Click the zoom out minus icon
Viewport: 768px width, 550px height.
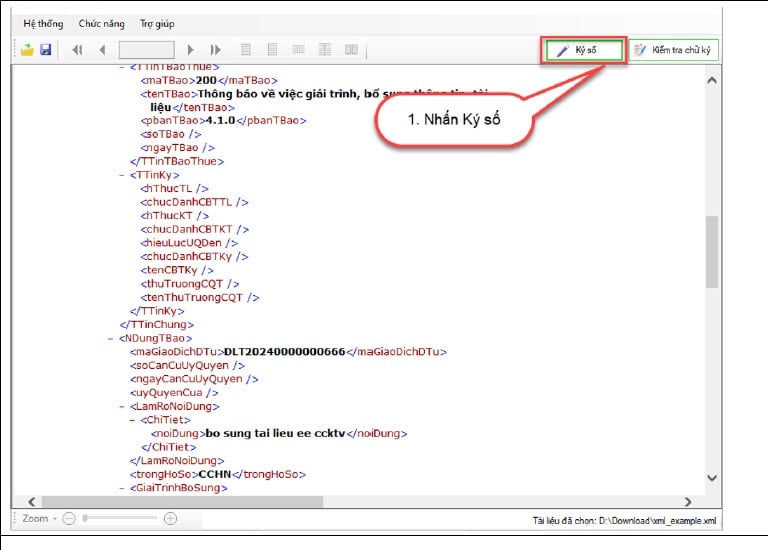pos(68,518)
